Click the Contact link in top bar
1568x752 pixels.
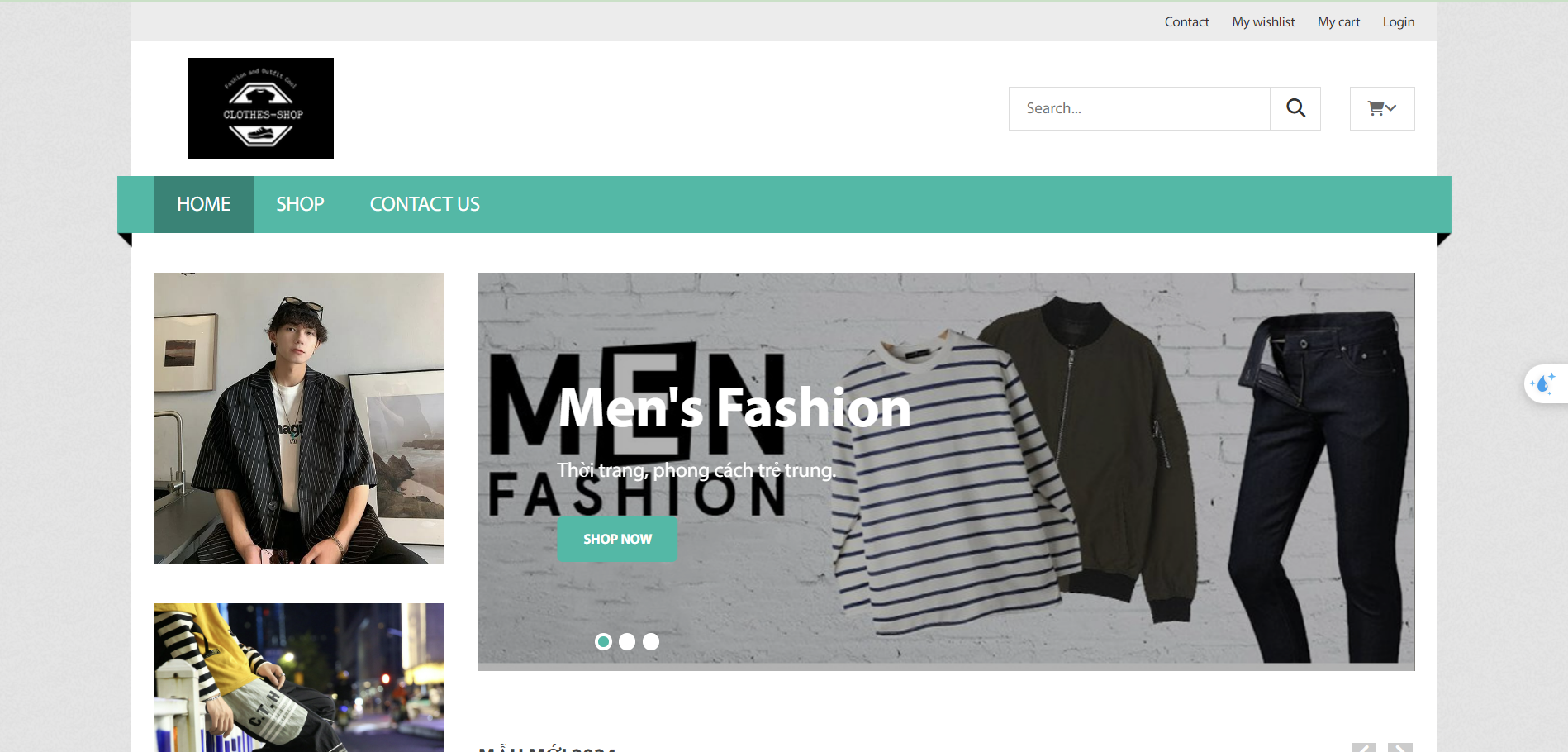1186,22
